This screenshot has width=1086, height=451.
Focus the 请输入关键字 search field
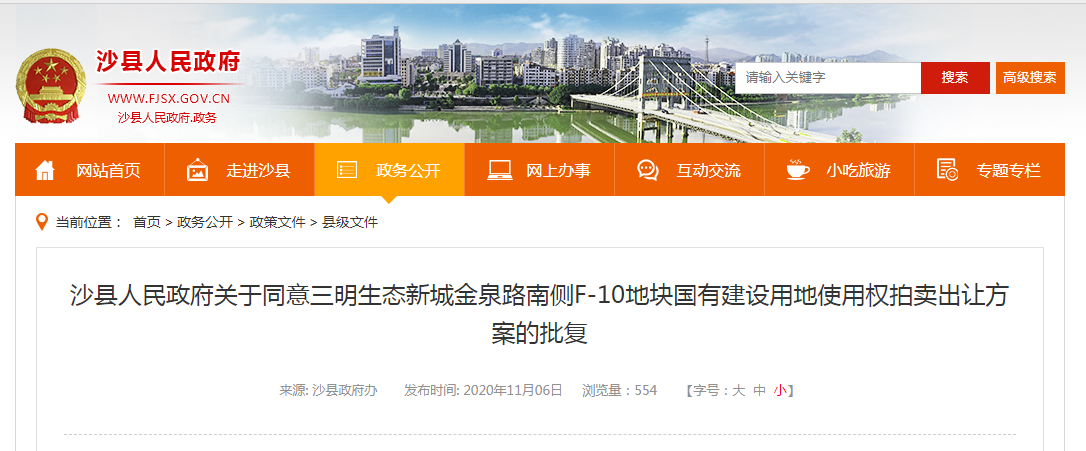[x=828, y=78]
